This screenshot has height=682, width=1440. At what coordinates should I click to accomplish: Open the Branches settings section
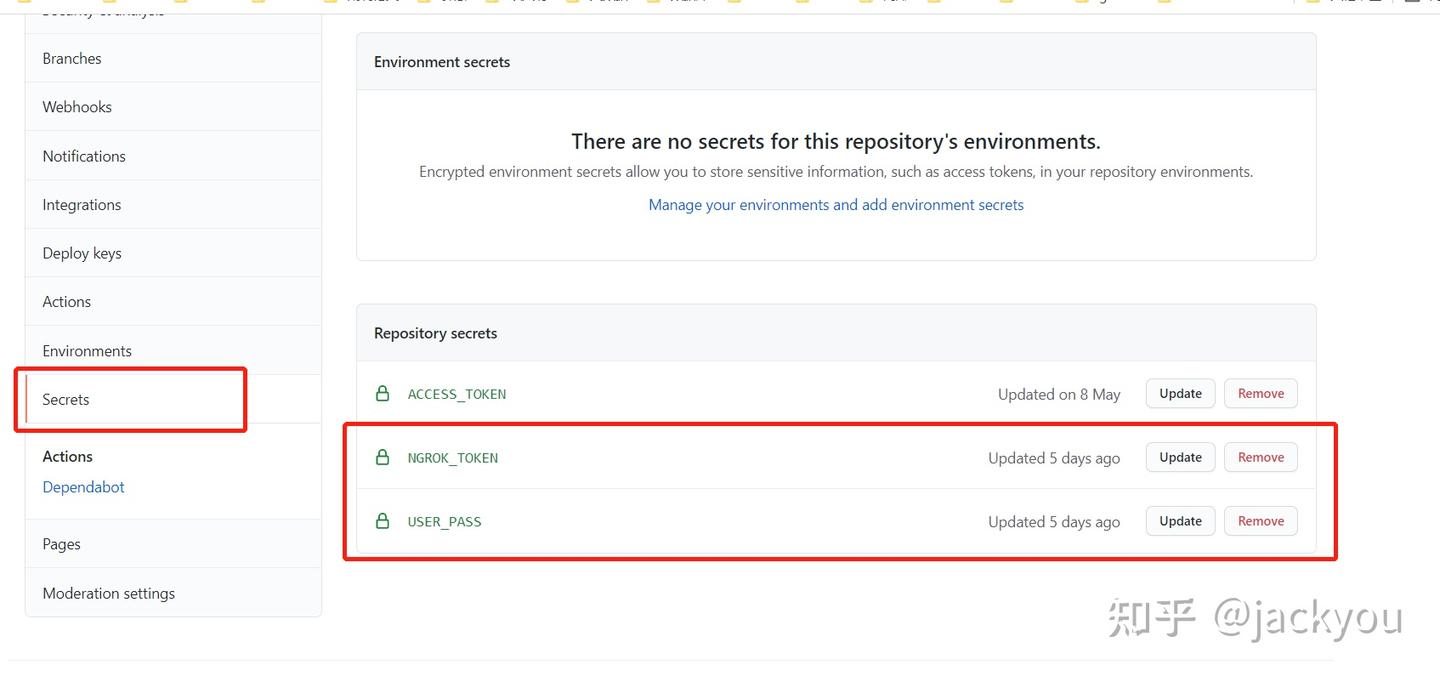(x=71, y=58)
